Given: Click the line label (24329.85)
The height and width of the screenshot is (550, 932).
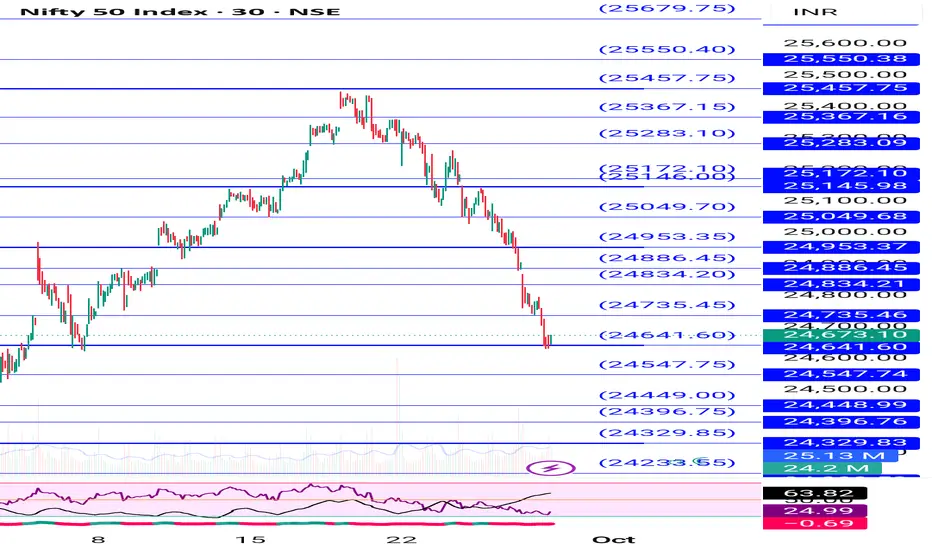Looking at the screenshot, I should [x=667, y=433].
